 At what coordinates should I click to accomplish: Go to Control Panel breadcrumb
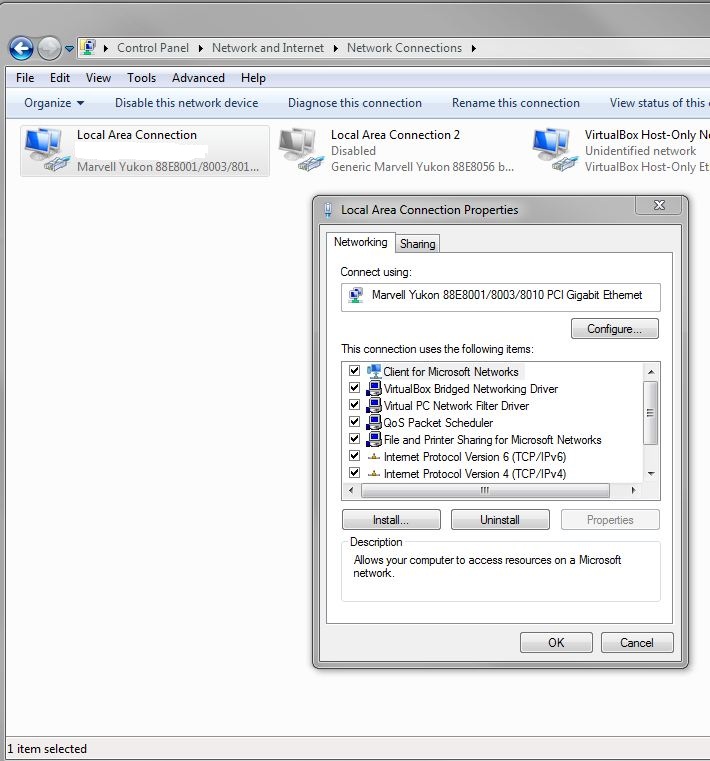[153, 48]
